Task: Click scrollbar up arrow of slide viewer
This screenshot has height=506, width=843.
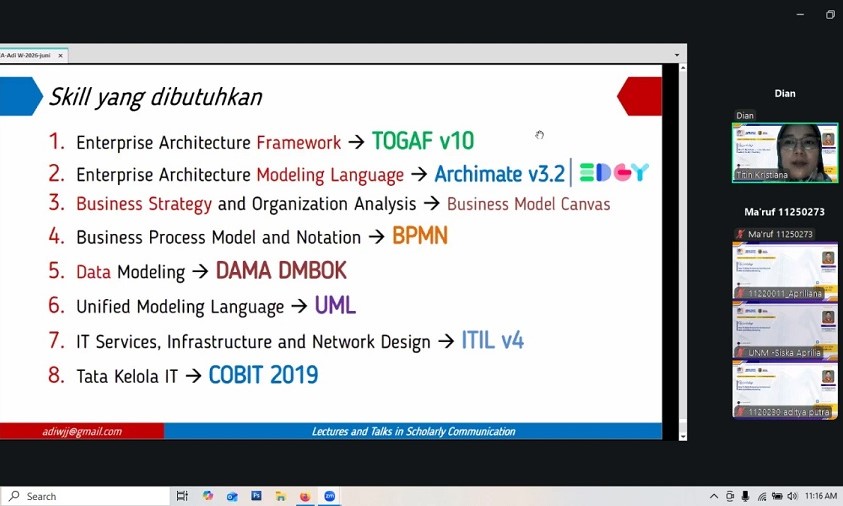Action: tap(683, 68)
